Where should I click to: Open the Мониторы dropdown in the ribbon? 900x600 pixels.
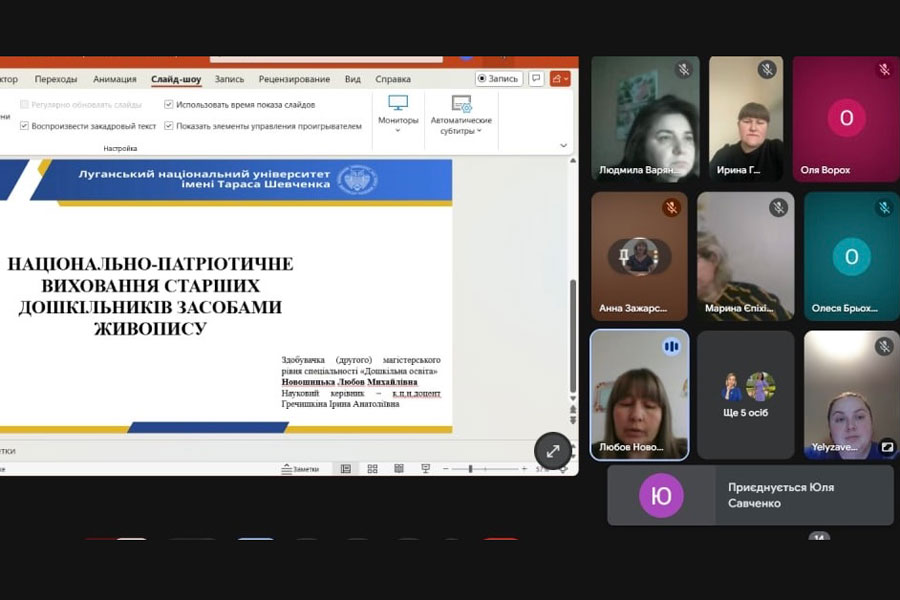point(398,113)
